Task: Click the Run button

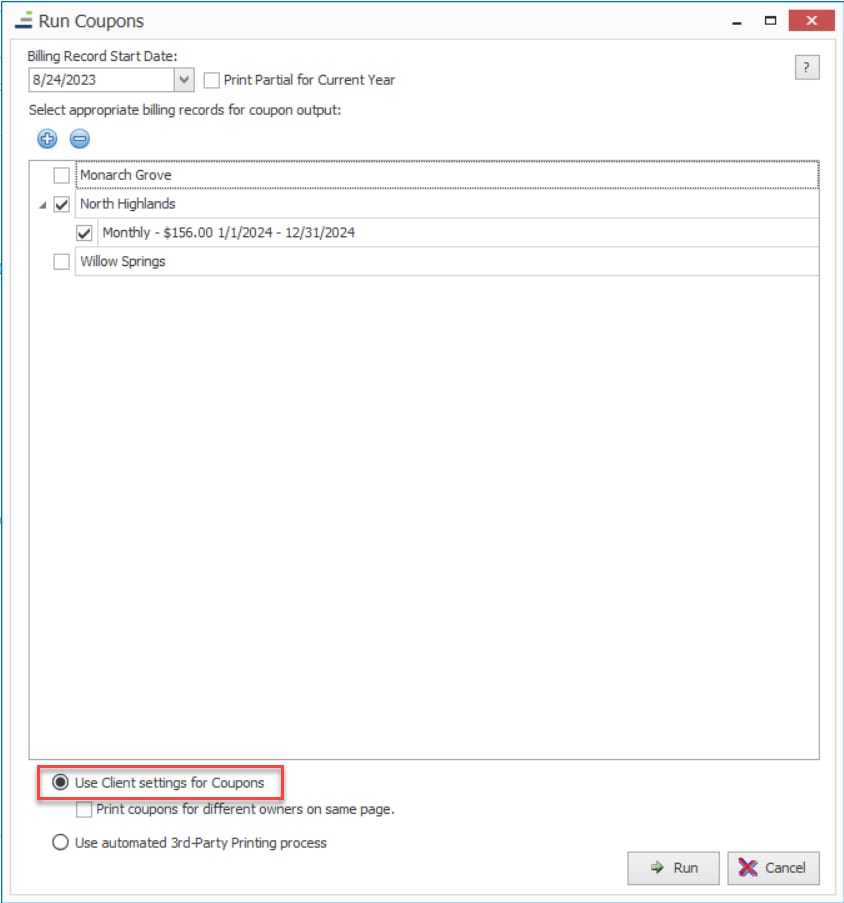Action: pyautogui.click(x=673, y=868)
